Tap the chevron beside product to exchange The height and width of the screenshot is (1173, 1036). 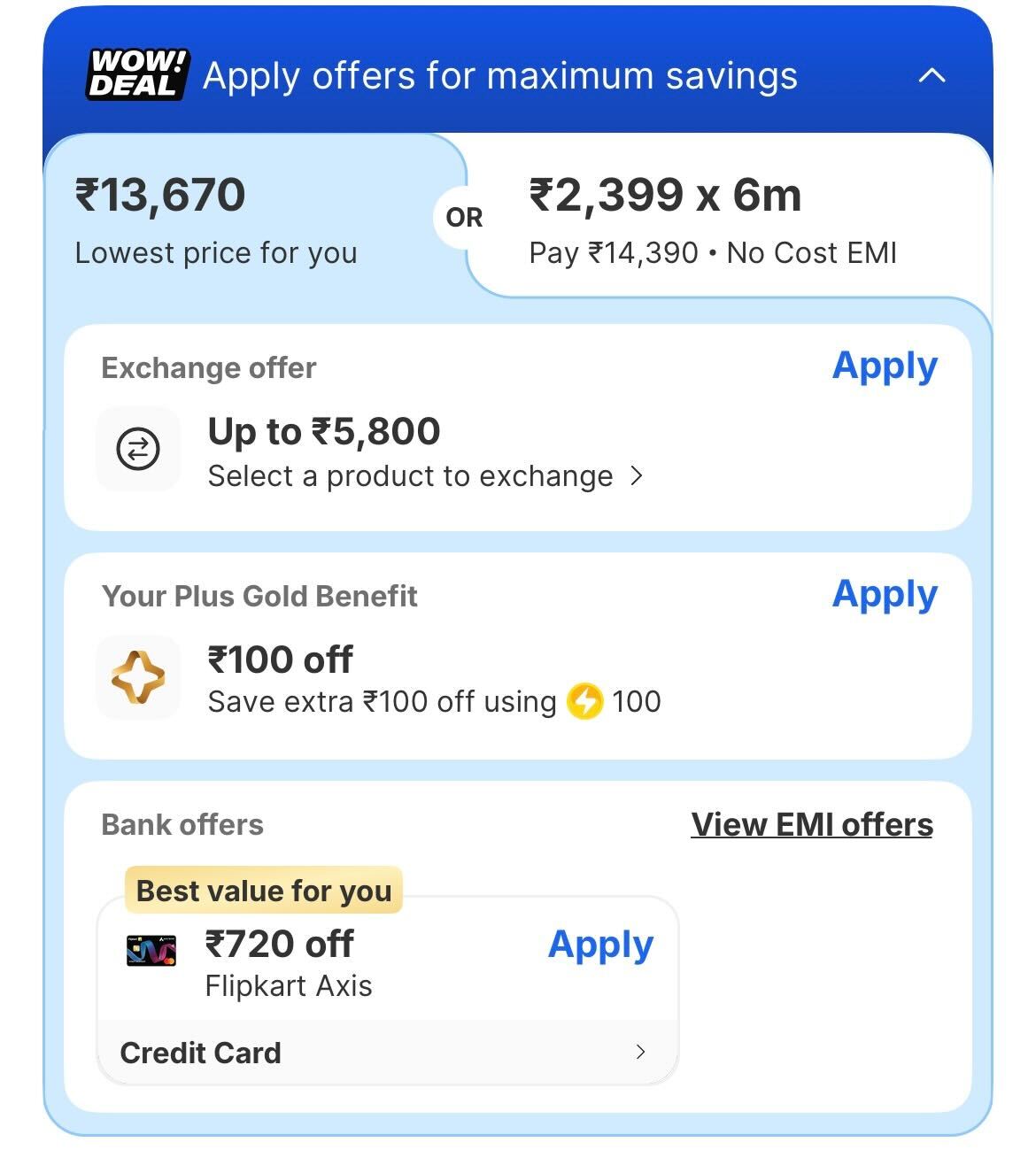[637, 476]
